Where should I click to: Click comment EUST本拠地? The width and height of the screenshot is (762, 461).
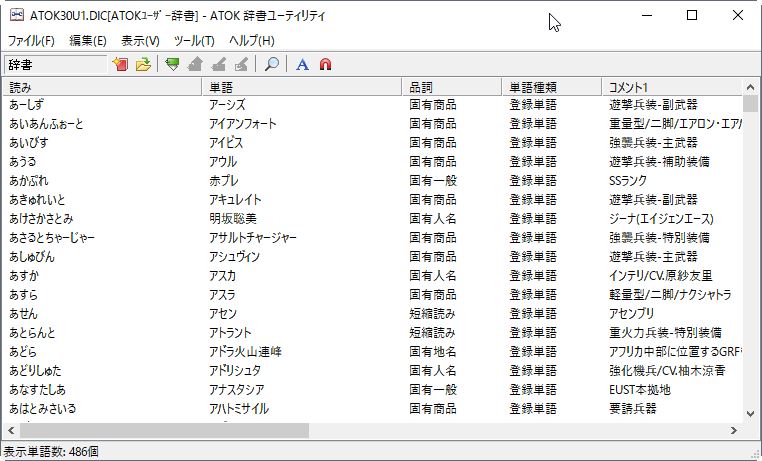coord(640,389)
